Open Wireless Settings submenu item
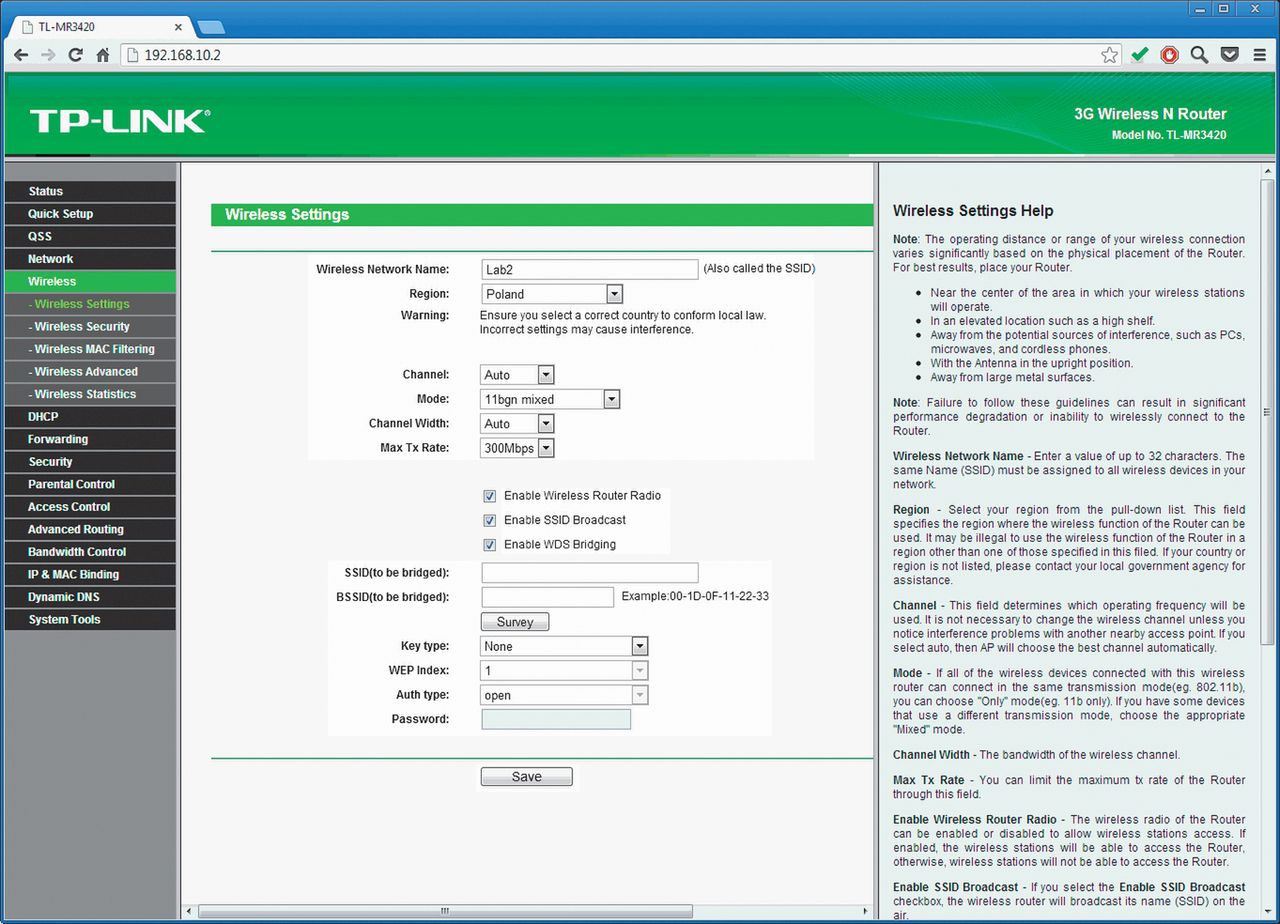This screenshot has width=1280, height=924. pos(90,304)
